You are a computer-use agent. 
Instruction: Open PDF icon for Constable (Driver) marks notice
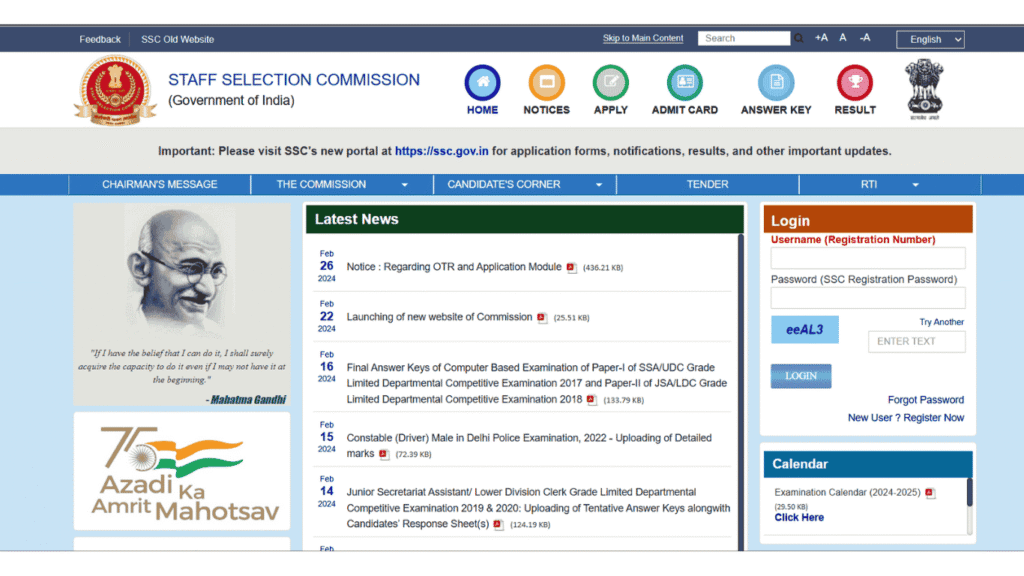click(384, 454)
